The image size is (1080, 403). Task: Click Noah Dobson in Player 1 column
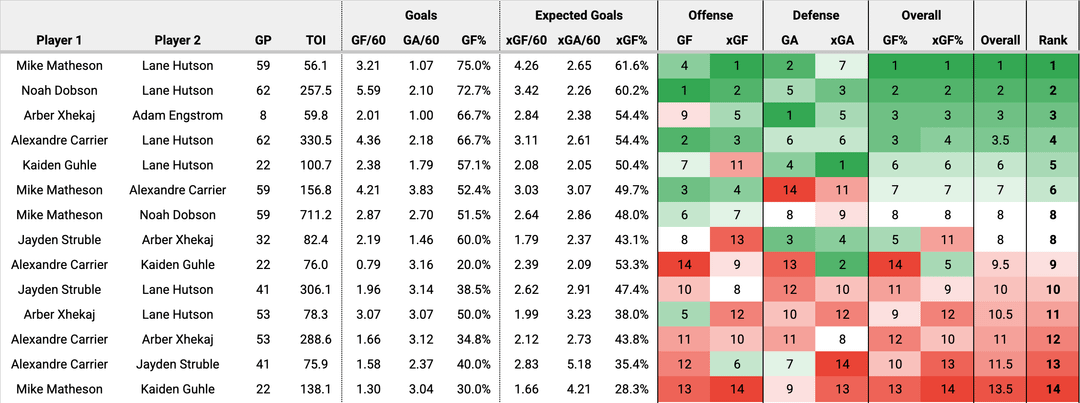(x=59, y=90)
